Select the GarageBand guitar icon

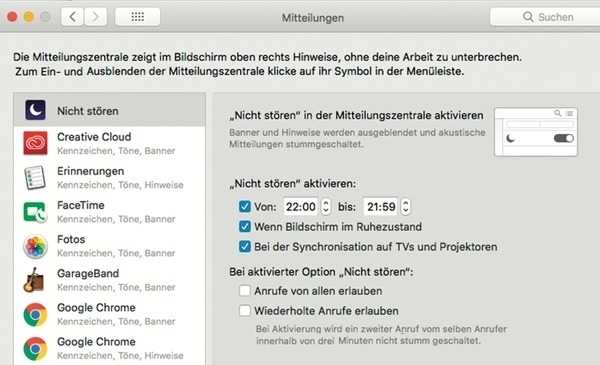tap(34, 280)
